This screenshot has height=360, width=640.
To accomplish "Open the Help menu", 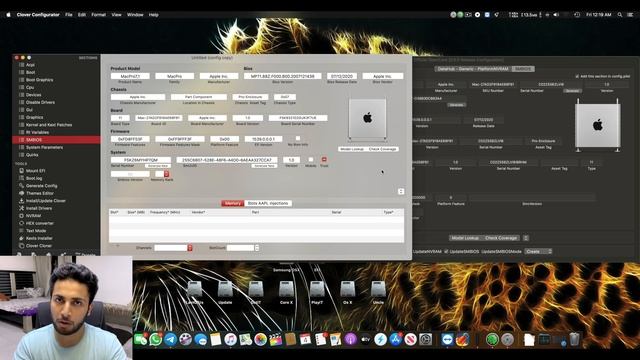I will click(x=153, y=15).
